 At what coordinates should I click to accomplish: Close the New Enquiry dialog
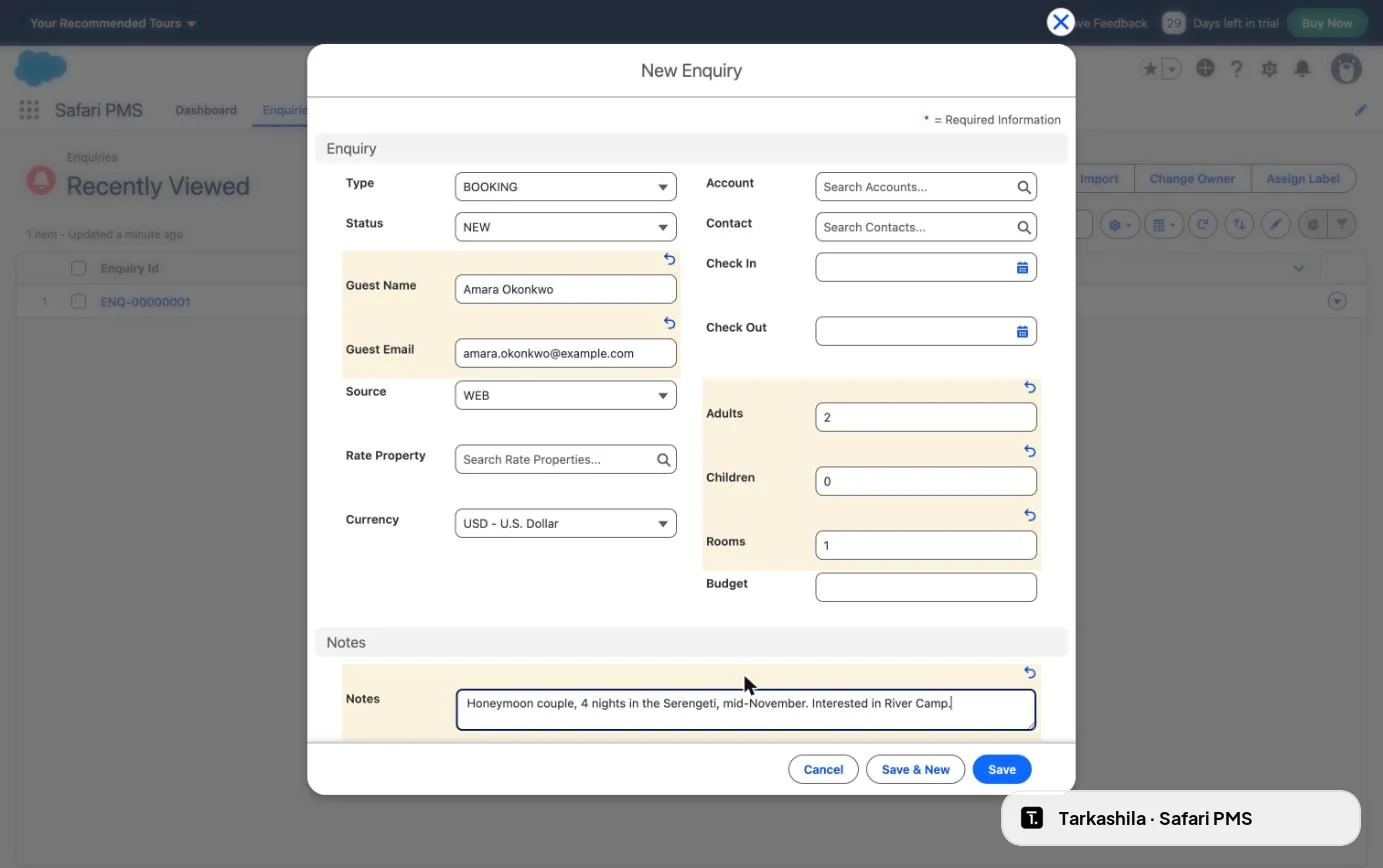[x=1061, y=22]
